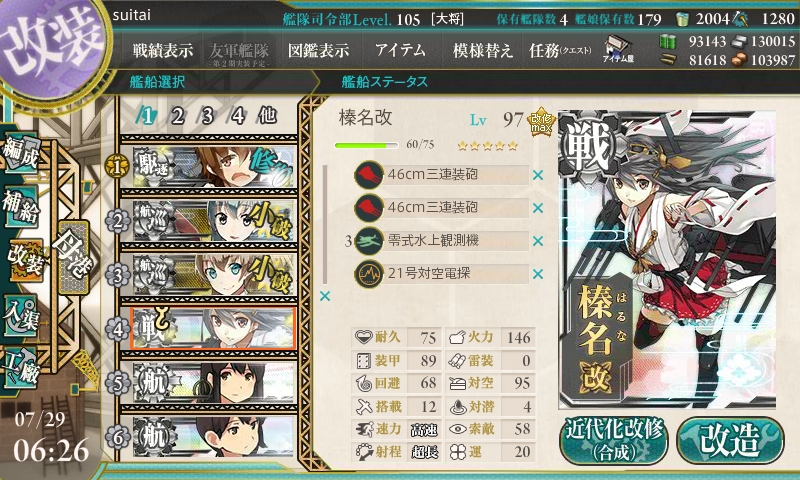
Task: Switch to fleet tab 3
Action: coord(207,116)
